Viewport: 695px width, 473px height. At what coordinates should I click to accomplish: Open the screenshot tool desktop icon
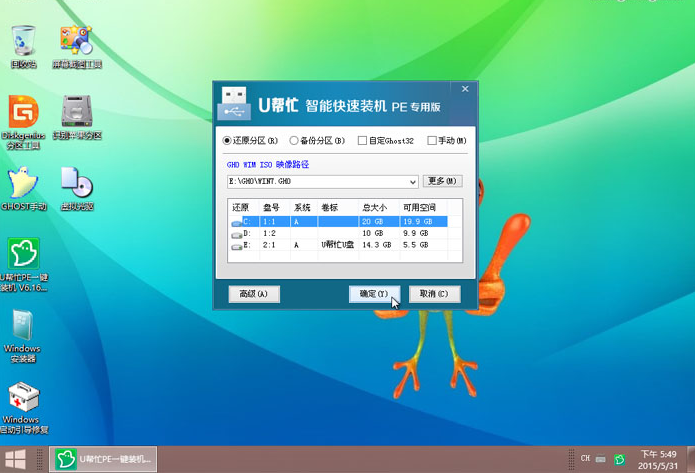(77, 47)
